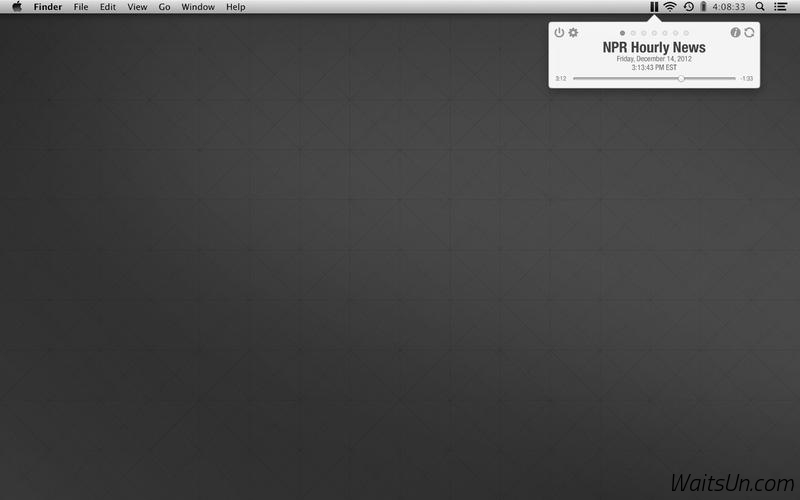
Task: Click the NPR Hourly News title
Action: tap(654, 47)
